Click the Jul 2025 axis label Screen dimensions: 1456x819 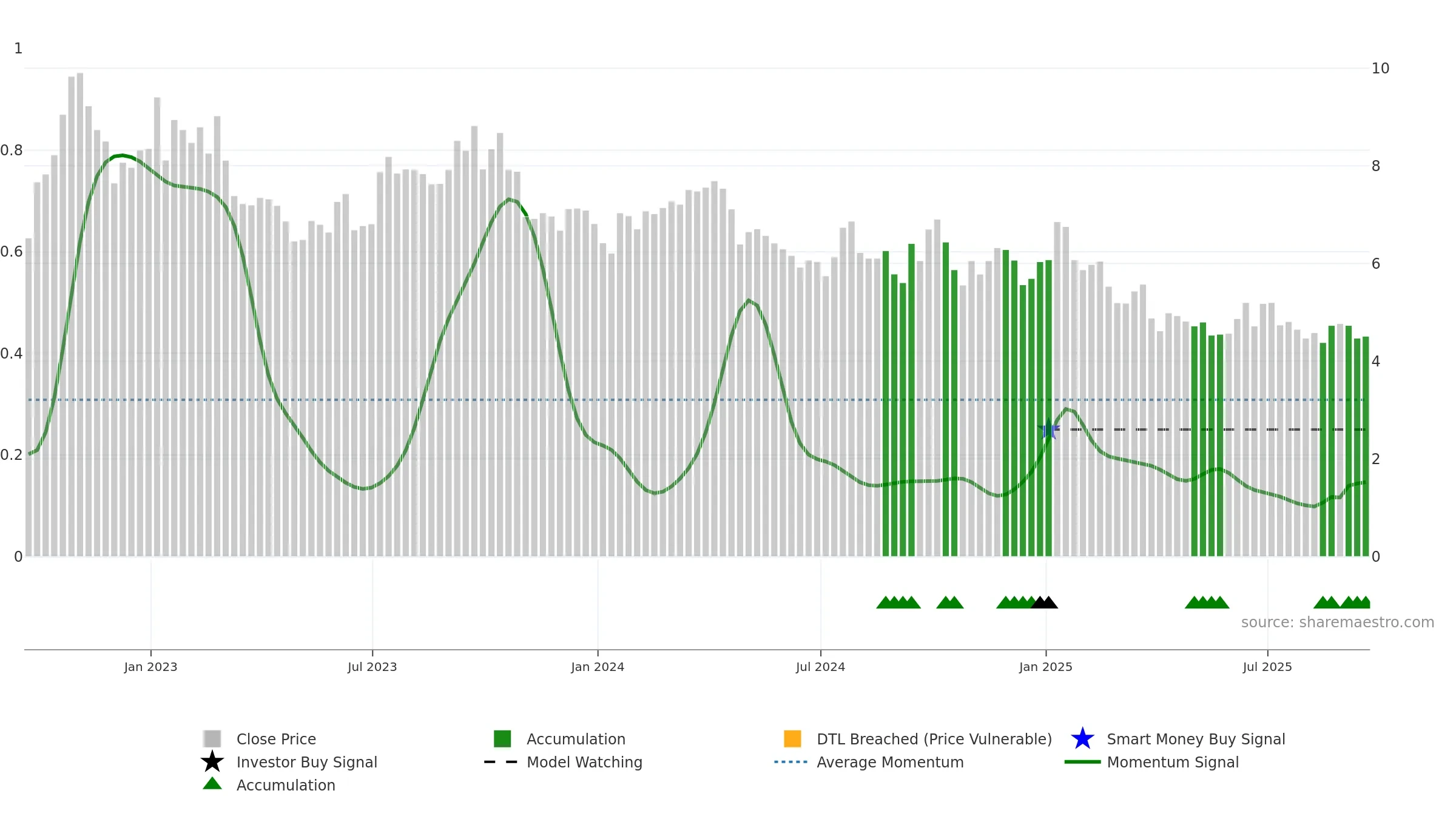tap(1267, 667)
